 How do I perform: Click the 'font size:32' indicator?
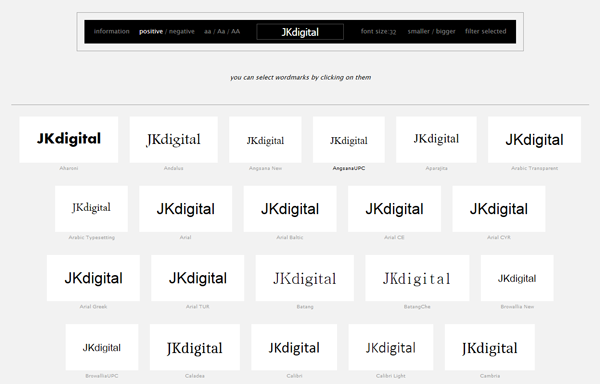click(x=378, y=31)
